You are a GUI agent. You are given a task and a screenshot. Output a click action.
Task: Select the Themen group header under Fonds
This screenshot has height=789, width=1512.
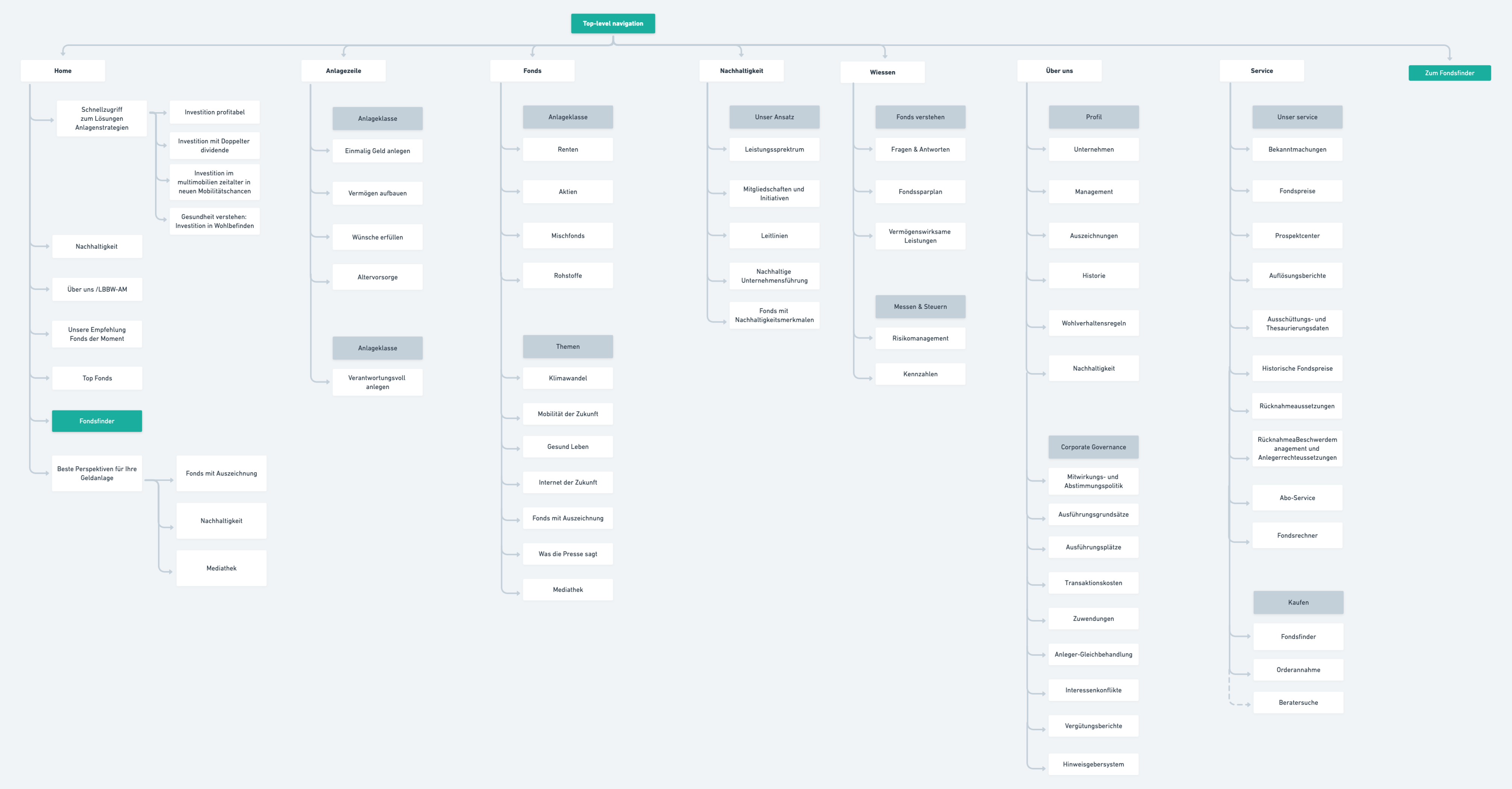568,347
